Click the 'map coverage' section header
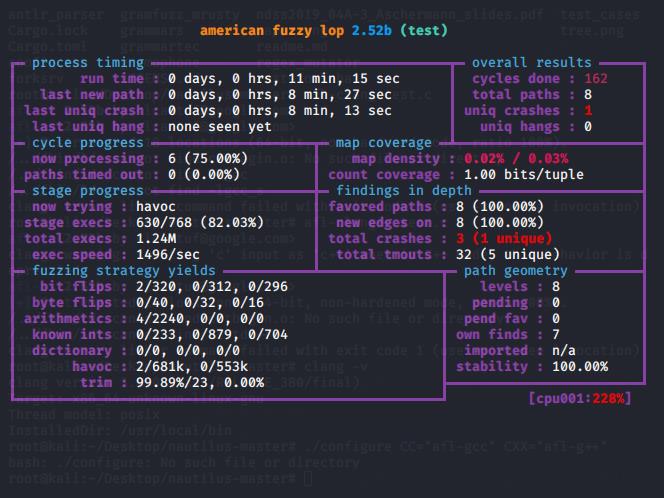 (384, 143)
